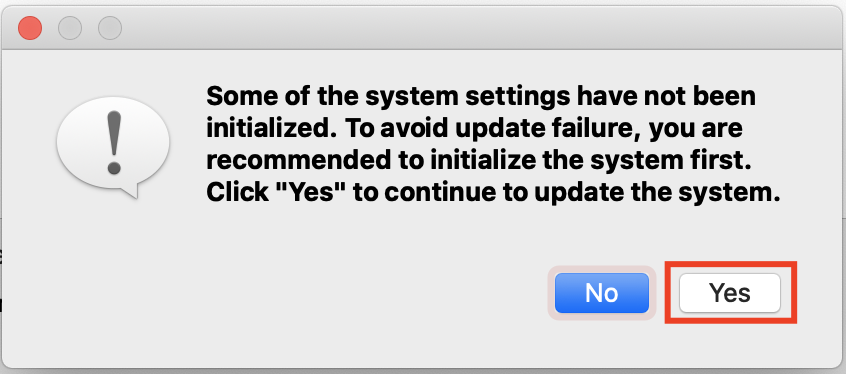Click the middle gray traffic-light button
The width and height of the screenshot is (846, 374).
[x=70, y=28]
